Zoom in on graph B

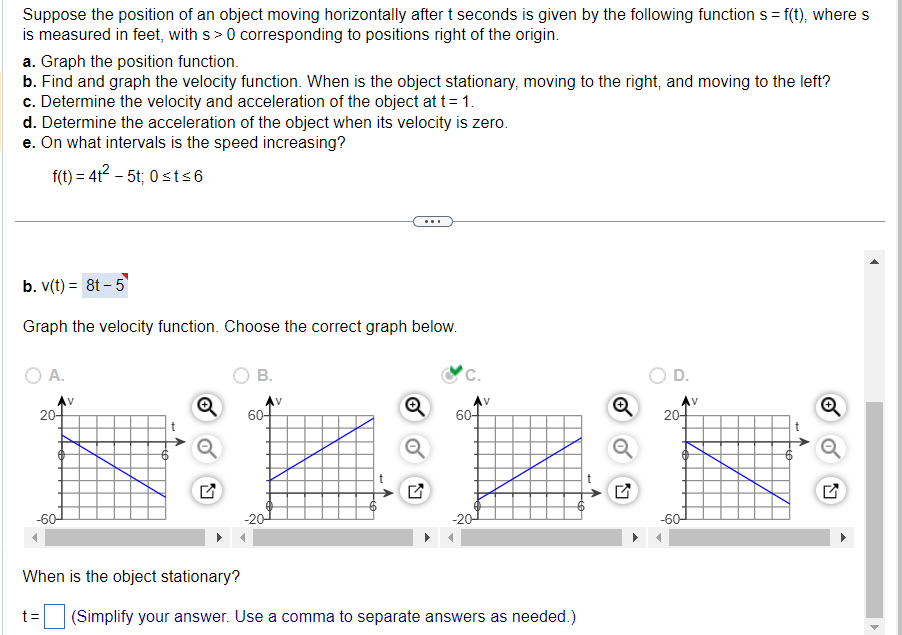pyautogui.click(x=417, y=408)
